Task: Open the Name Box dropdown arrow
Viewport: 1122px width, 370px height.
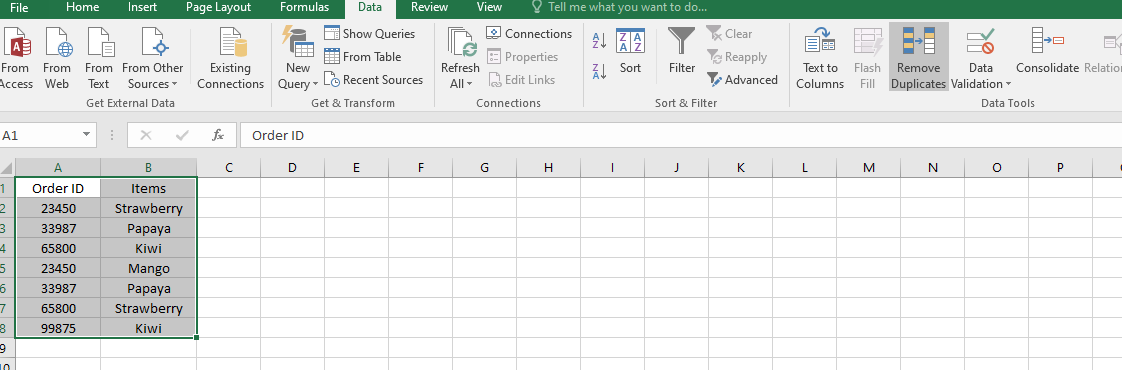Action: (87, 135)
